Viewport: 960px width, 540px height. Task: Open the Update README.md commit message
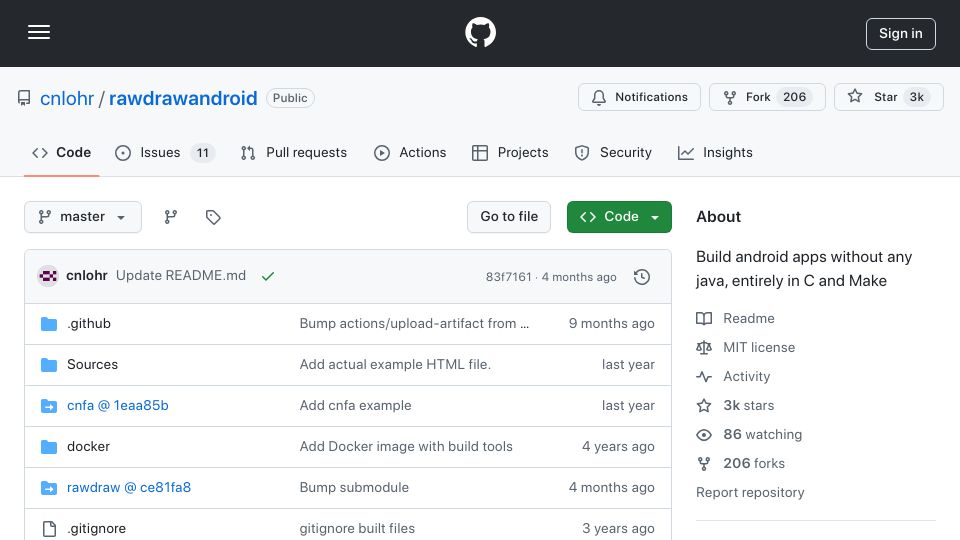click(181, 276)
